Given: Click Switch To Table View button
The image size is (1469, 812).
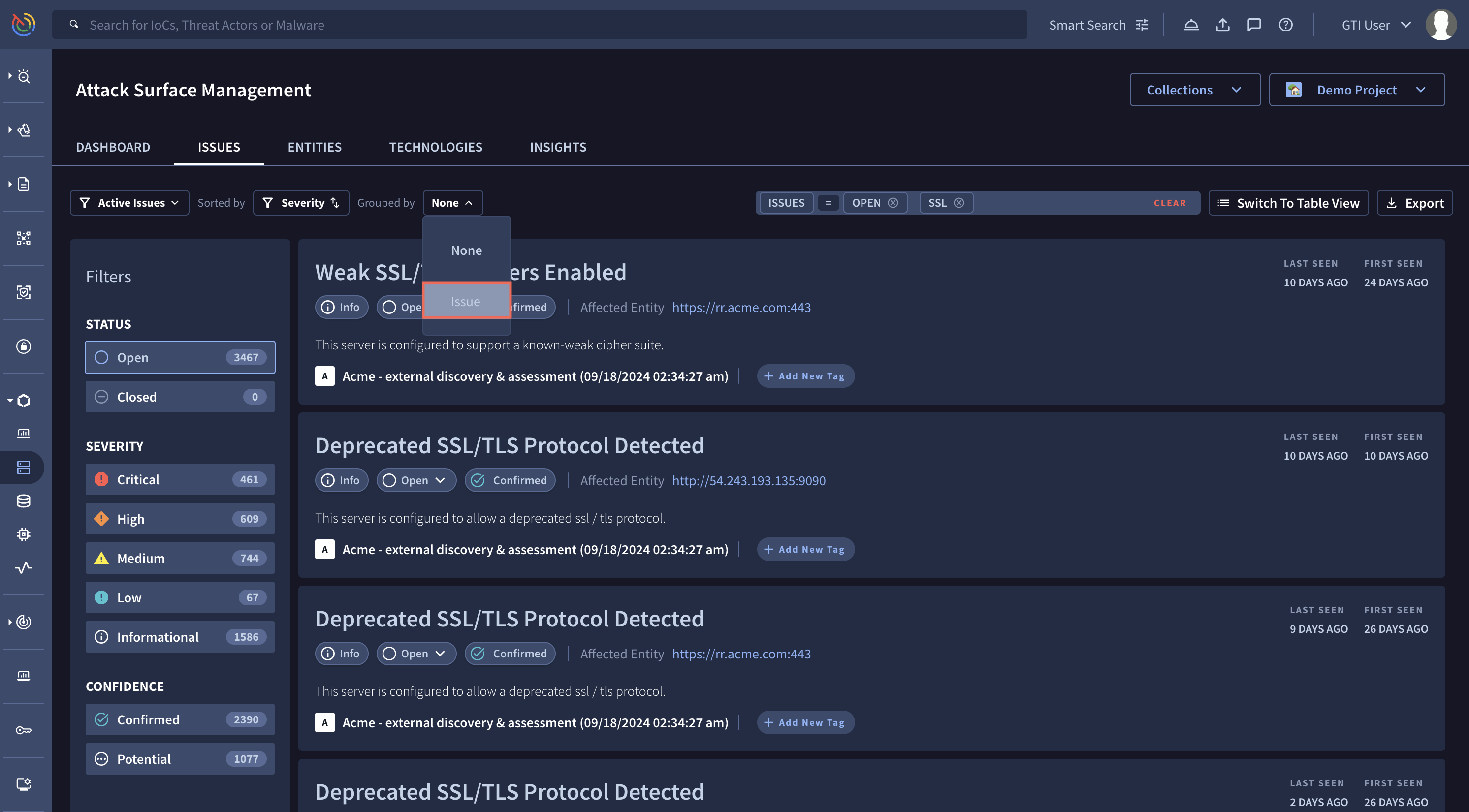Looking at the screenshot, I should (1288, 203).
